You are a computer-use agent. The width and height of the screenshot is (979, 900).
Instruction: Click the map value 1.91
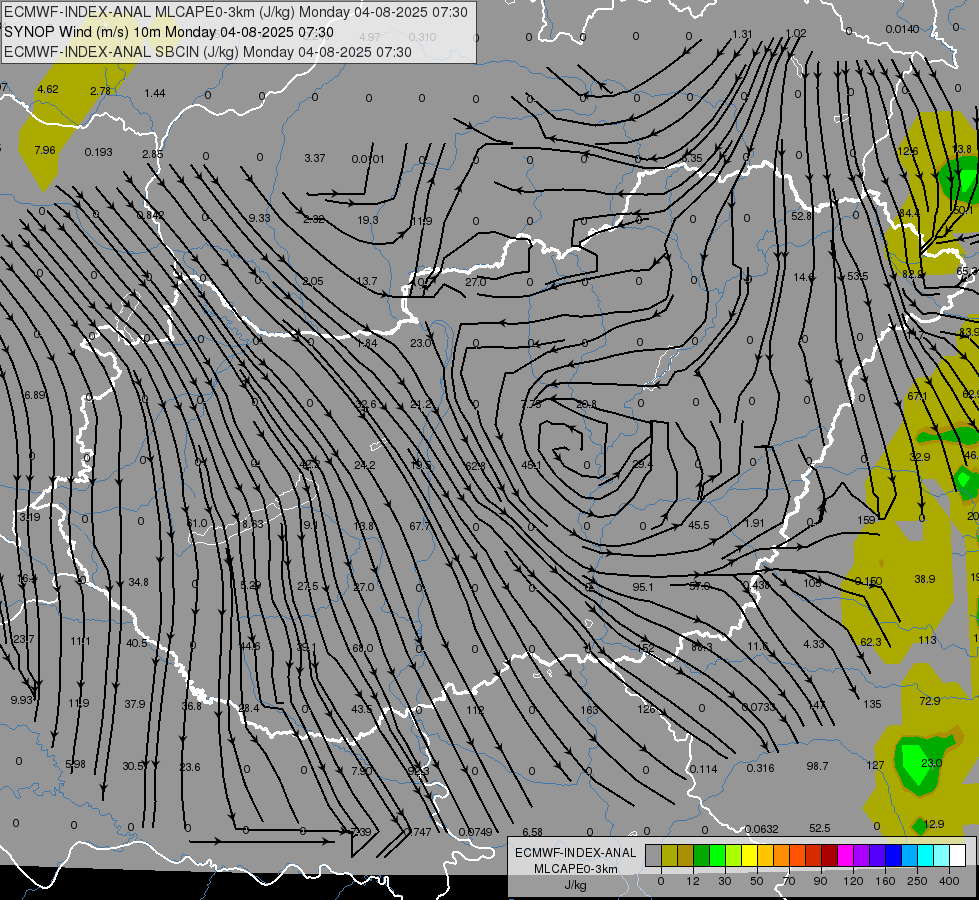(x=754, y=523)
